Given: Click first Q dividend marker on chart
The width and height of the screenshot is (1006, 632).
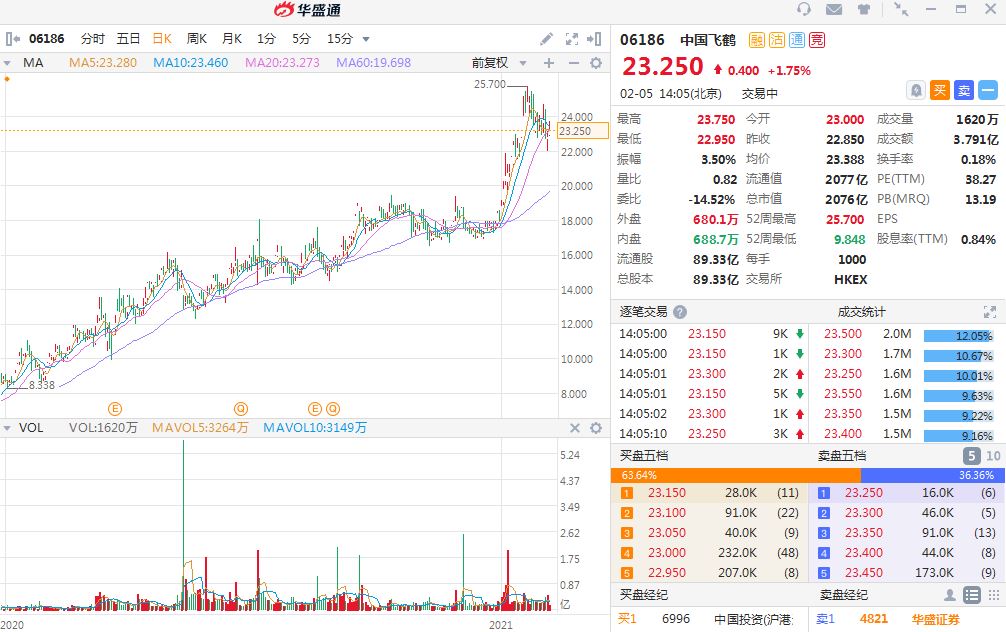Looking at the screenshot, I should pyautogui.click(x=241, y=409).
